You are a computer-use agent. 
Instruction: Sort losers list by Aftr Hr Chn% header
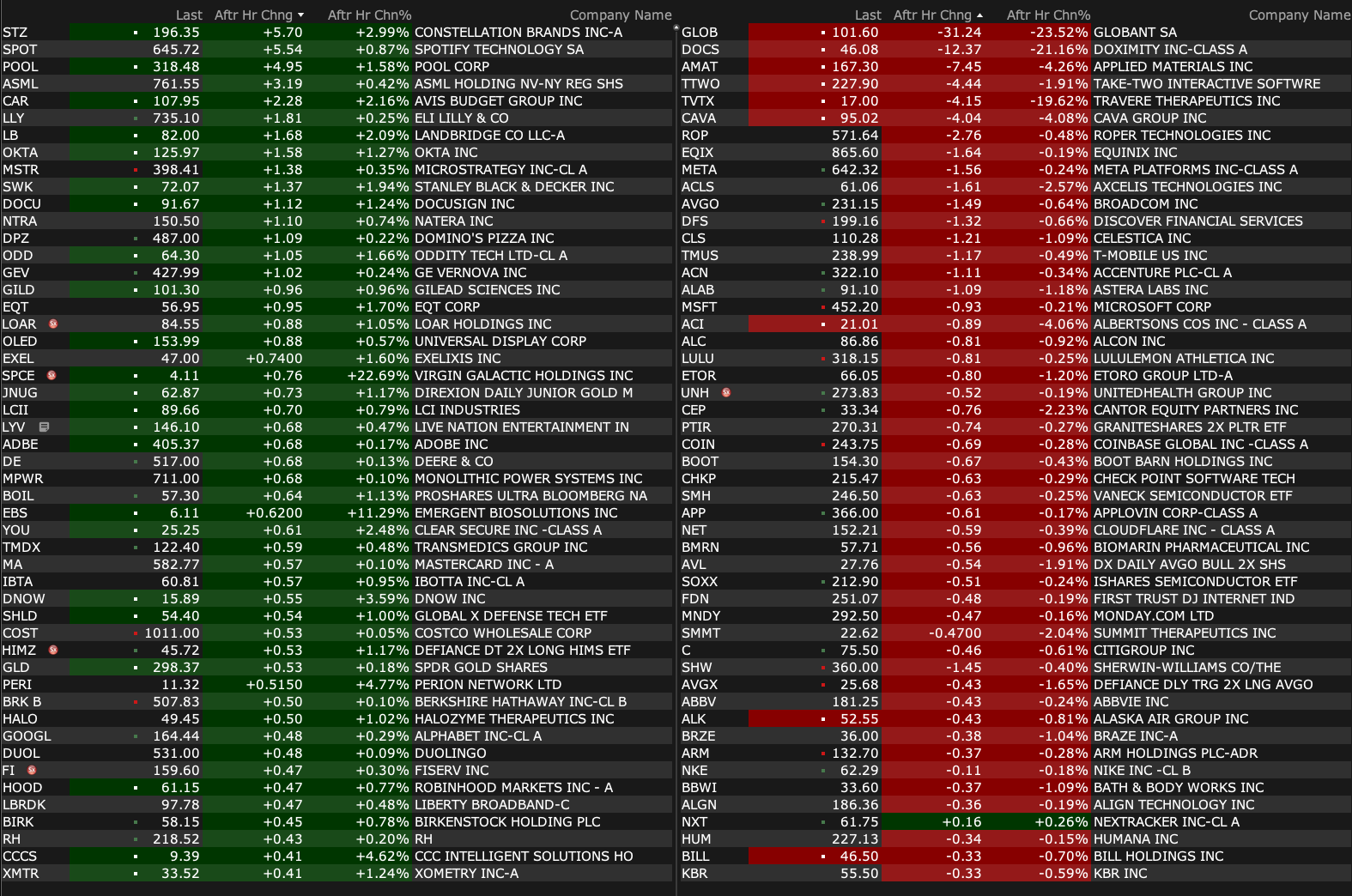(1048, 15)
